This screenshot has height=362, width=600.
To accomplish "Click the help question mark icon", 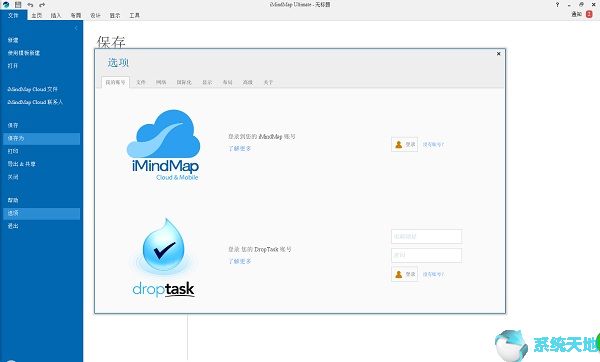I will 557,5.
